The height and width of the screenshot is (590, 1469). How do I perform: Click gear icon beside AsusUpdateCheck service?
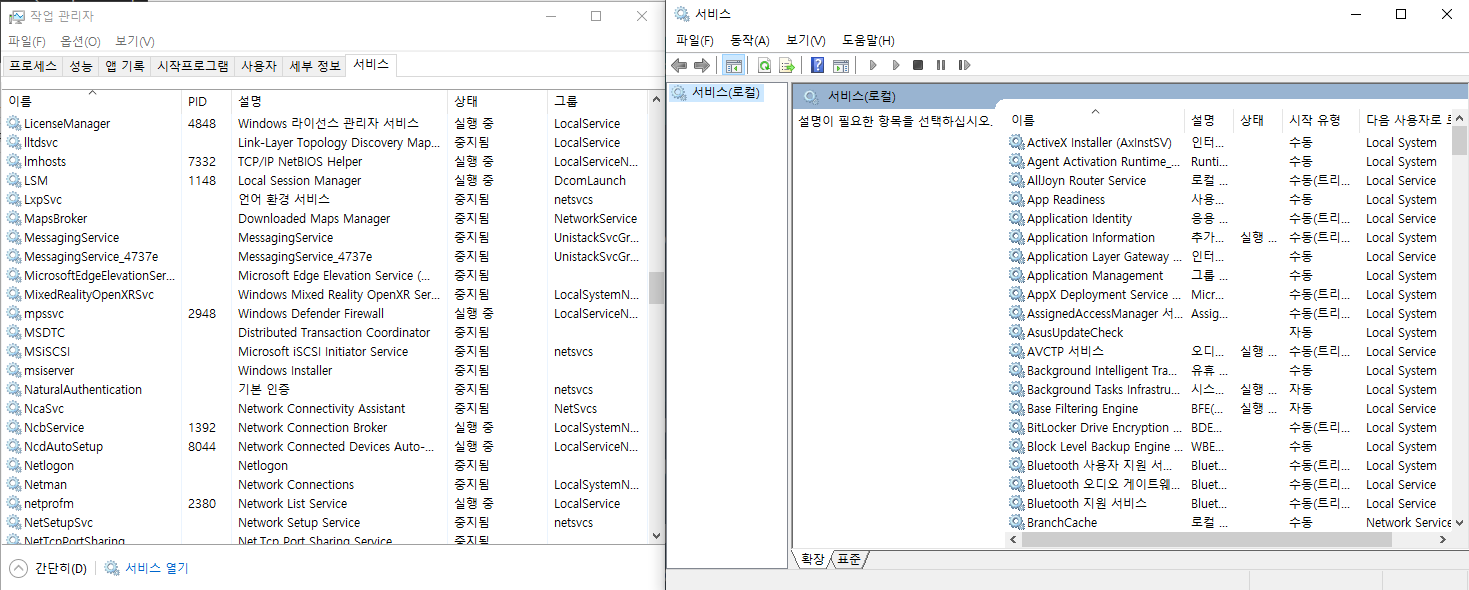pos(1017,332)
